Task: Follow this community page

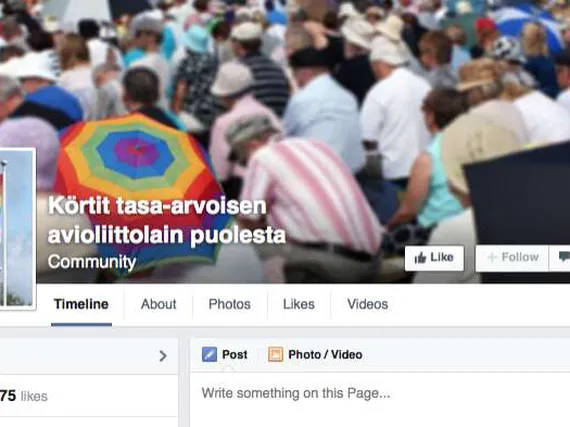Action: [512, 258]
